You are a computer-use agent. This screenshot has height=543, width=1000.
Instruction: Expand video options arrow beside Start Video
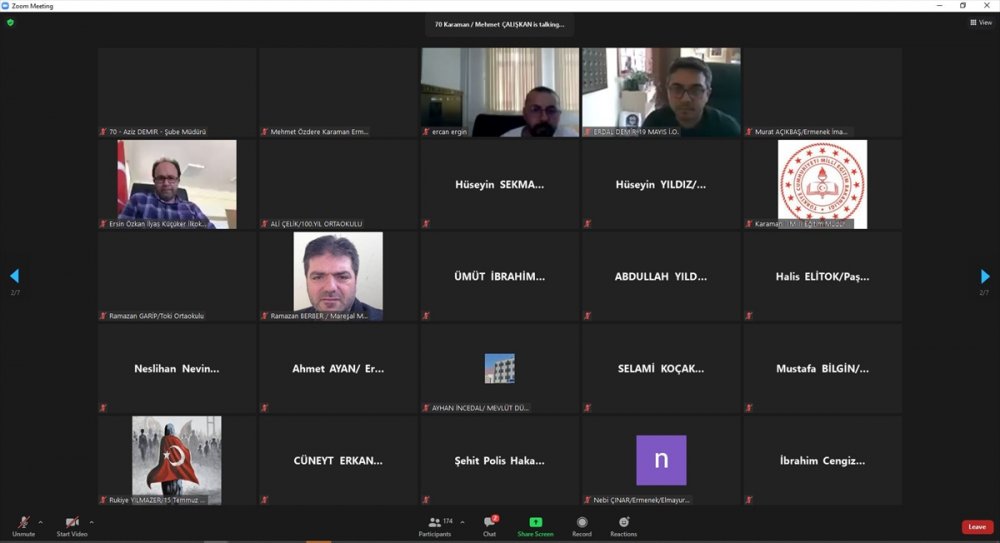click(x=91, y=521)
